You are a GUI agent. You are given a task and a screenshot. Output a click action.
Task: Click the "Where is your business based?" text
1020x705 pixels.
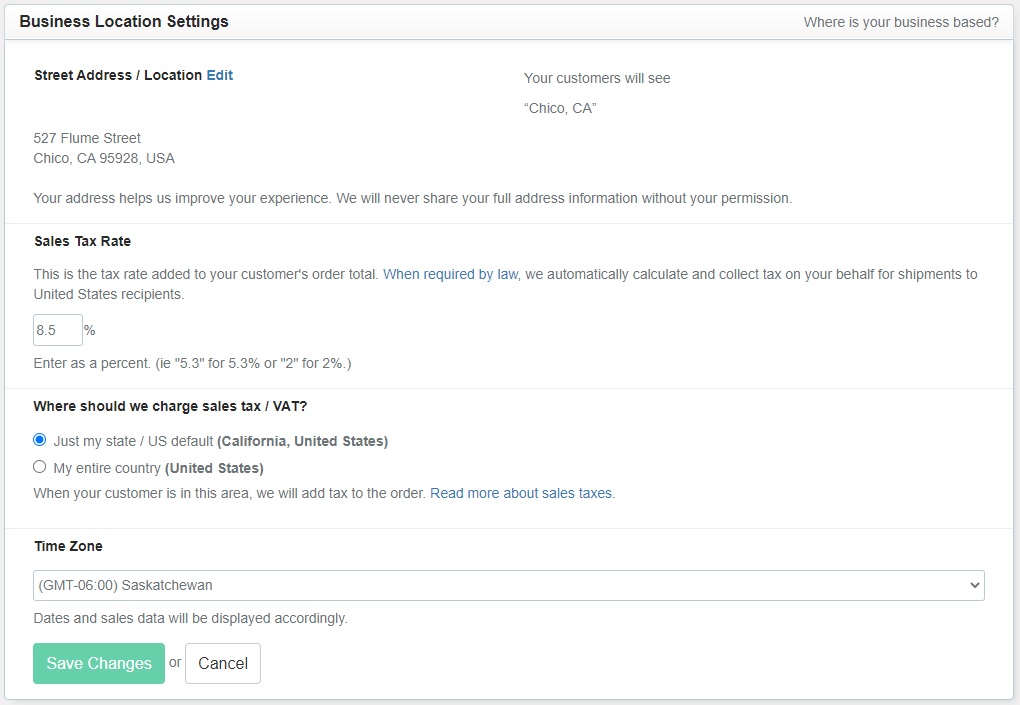coord(900,22)
